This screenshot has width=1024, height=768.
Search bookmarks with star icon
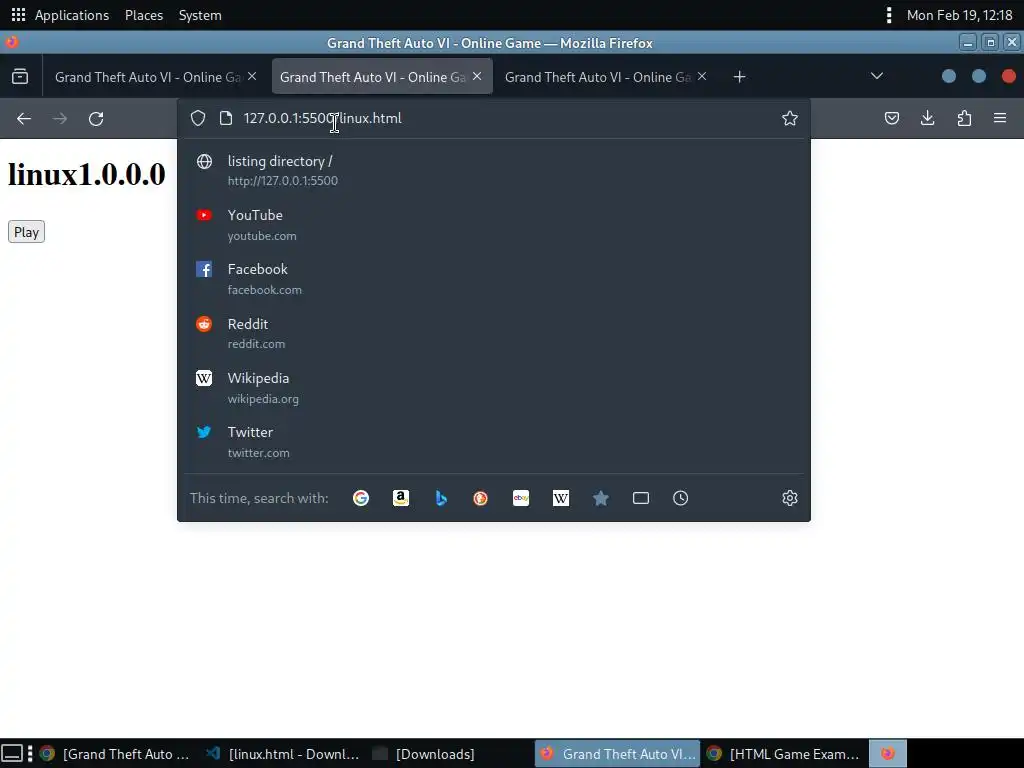601,498
